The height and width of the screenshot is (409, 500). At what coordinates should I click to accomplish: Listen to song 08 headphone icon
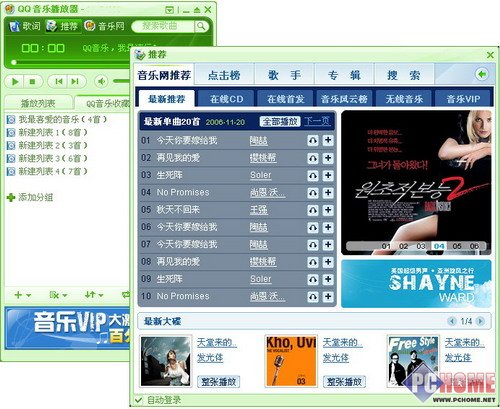313,262
